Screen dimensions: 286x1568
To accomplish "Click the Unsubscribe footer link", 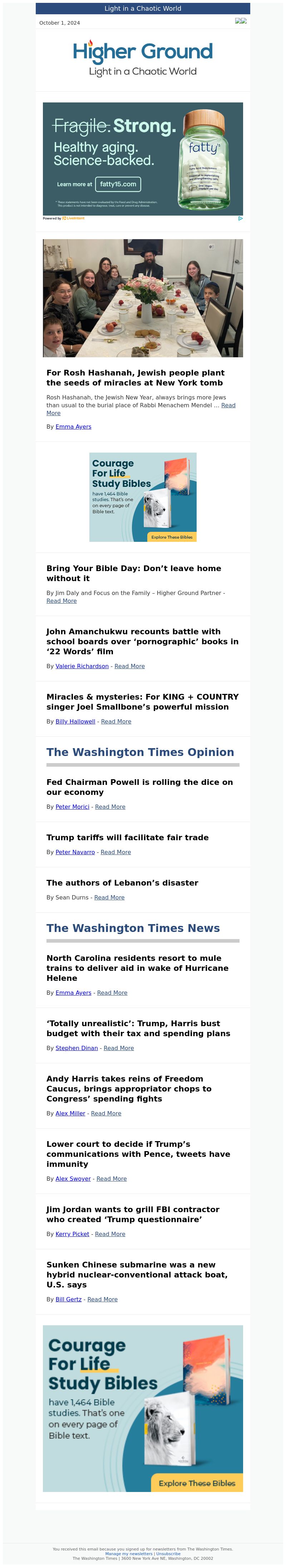I will pyautogui.click(x=168, y=1553).
